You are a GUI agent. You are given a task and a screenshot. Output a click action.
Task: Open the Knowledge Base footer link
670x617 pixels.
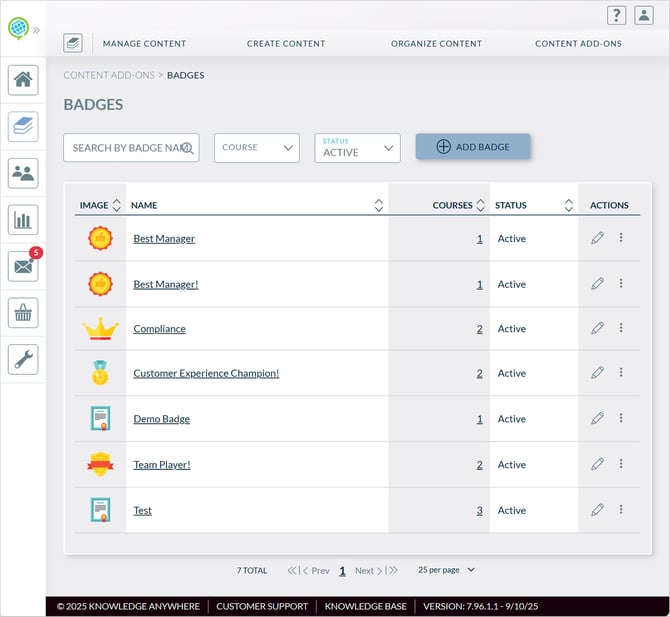365,606
